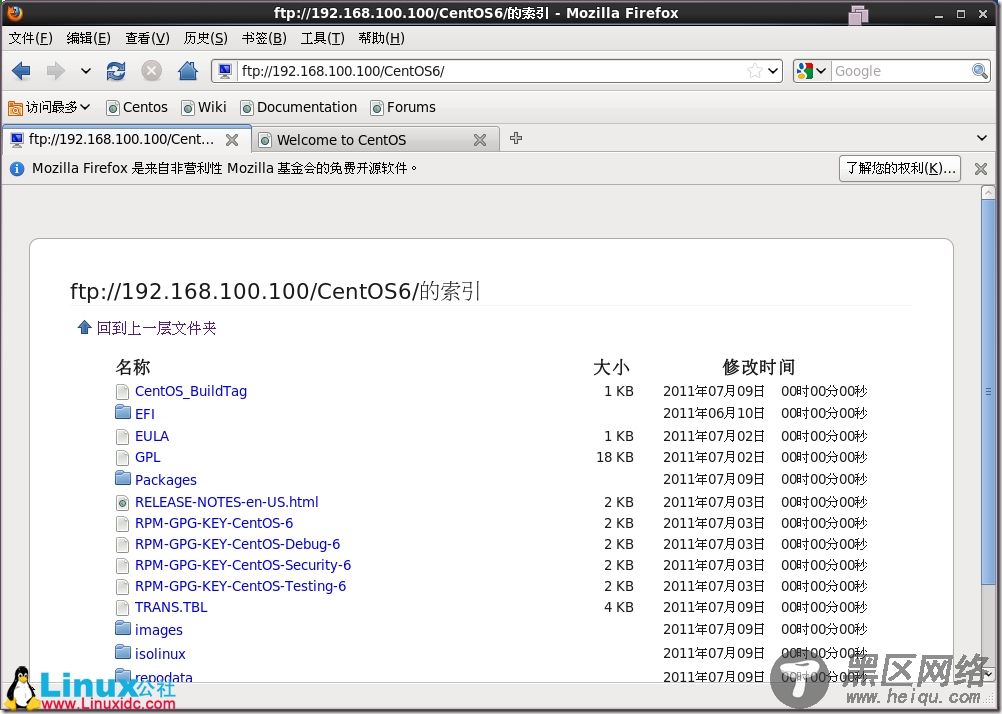Click the search magnifier icon
Image resolution: width=1002 pixels, height=714 pixels.
tap(980, 71)
